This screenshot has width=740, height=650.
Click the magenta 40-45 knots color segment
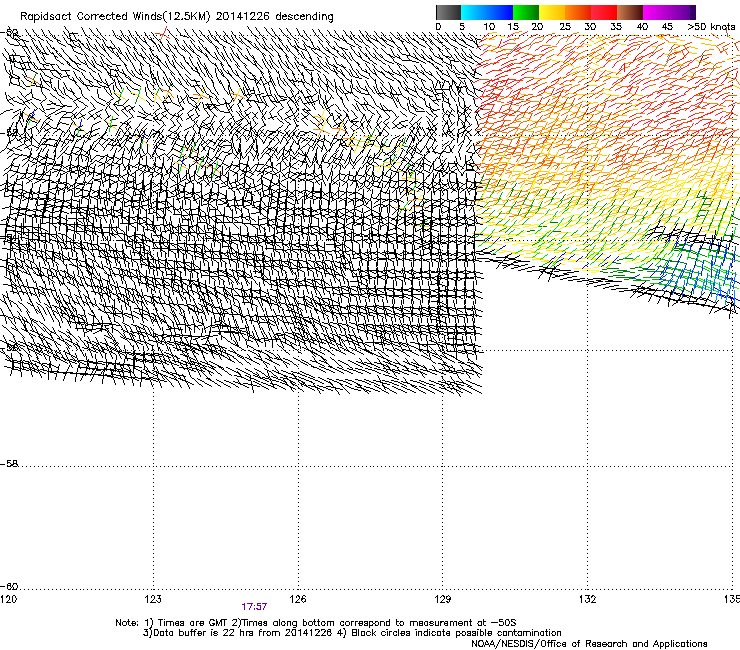[x=656, y=12]
